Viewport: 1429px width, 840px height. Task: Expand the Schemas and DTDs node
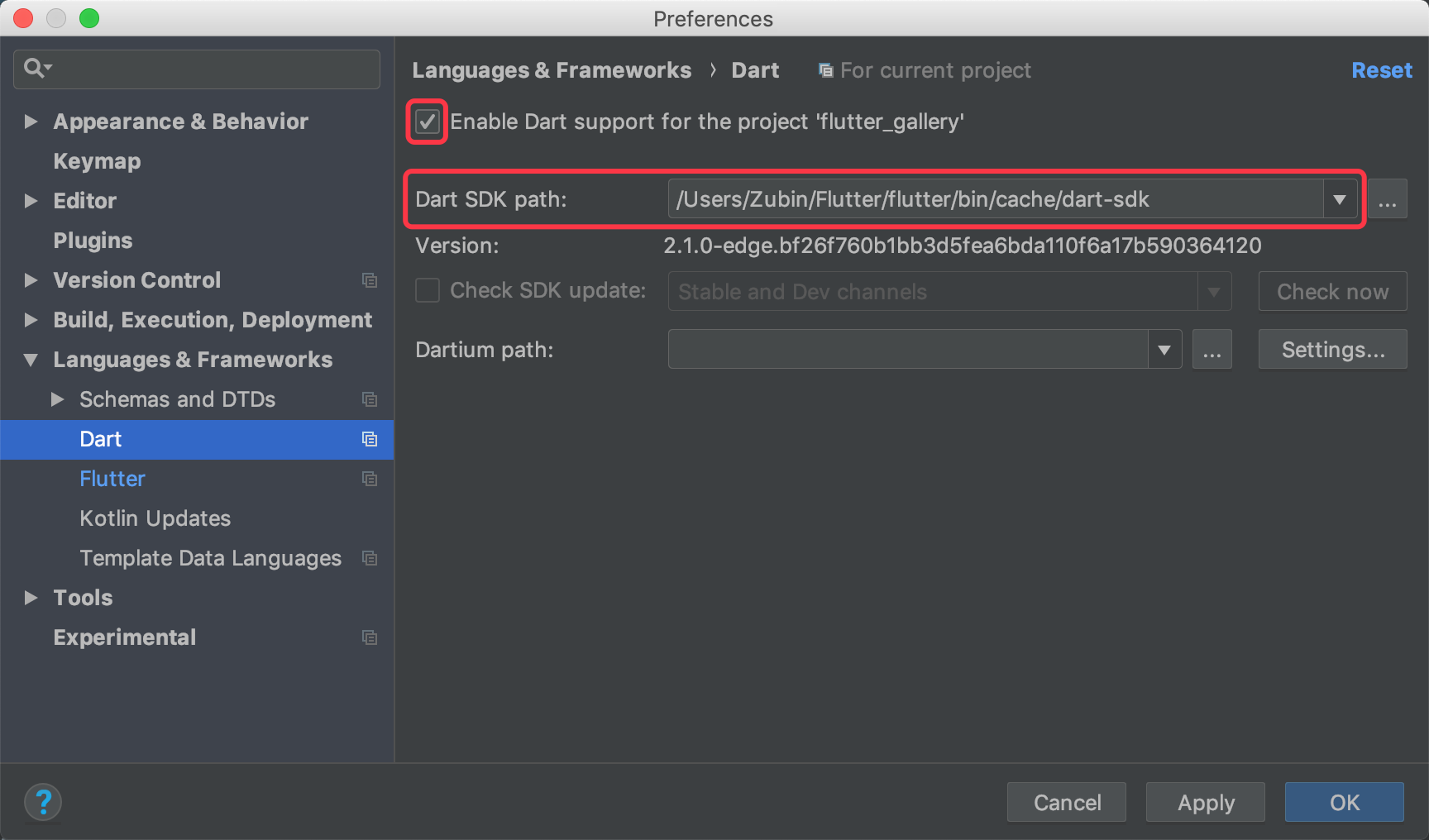pos(58,399)
